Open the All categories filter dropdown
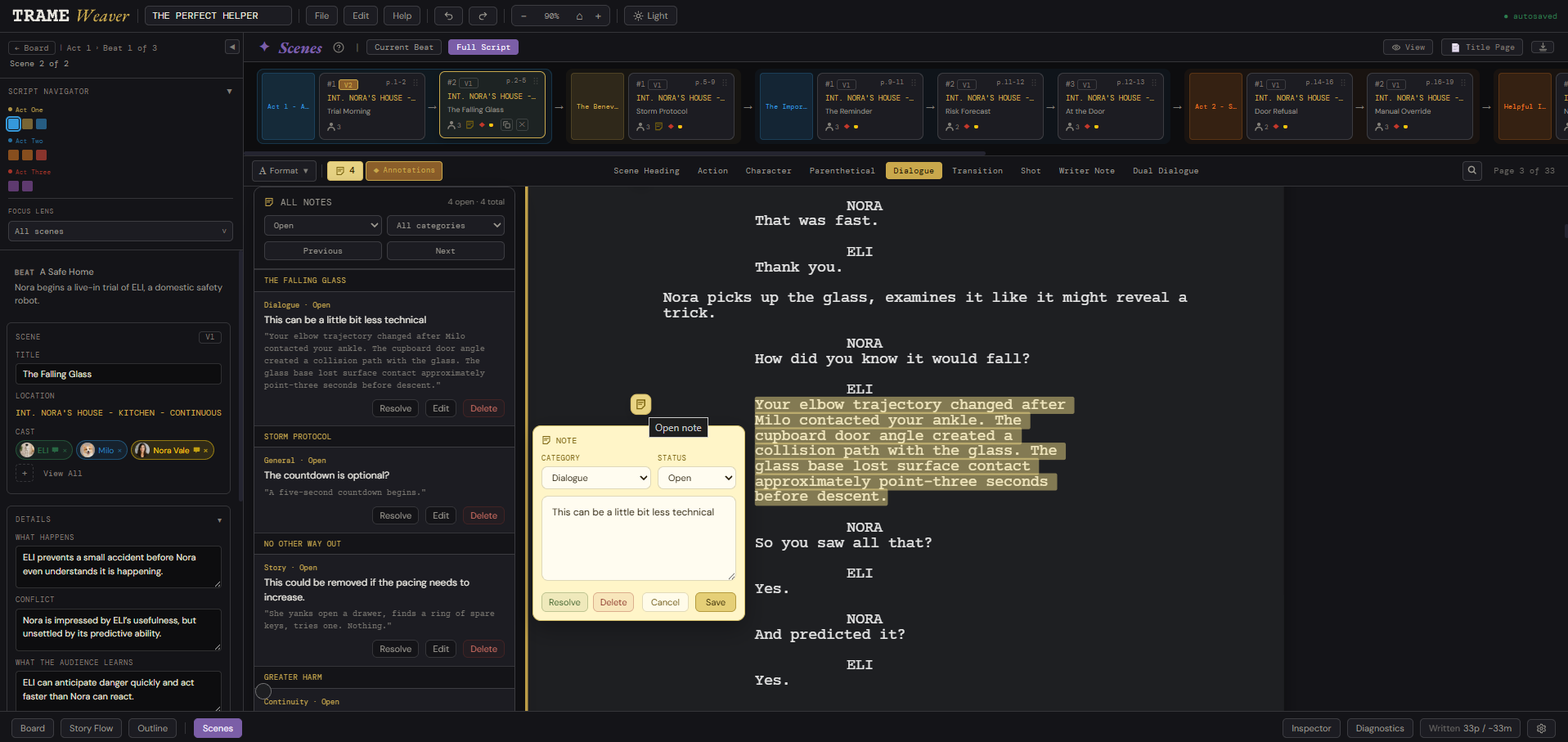The width and height of the screenshot is (1568, 742). (446, 225)
